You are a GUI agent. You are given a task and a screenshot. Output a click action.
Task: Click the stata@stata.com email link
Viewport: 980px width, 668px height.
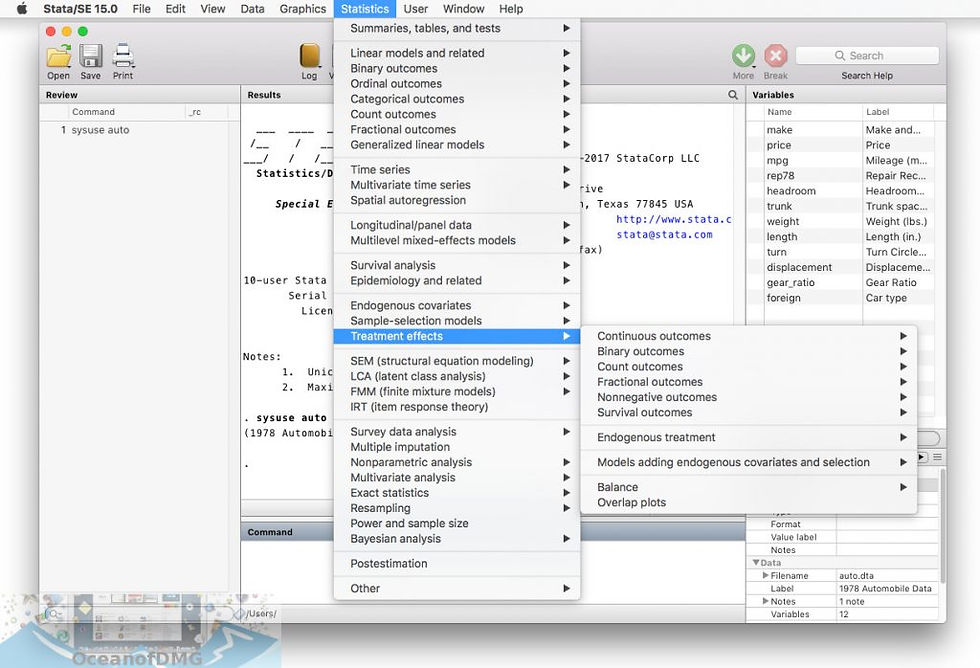click(664, 234)
